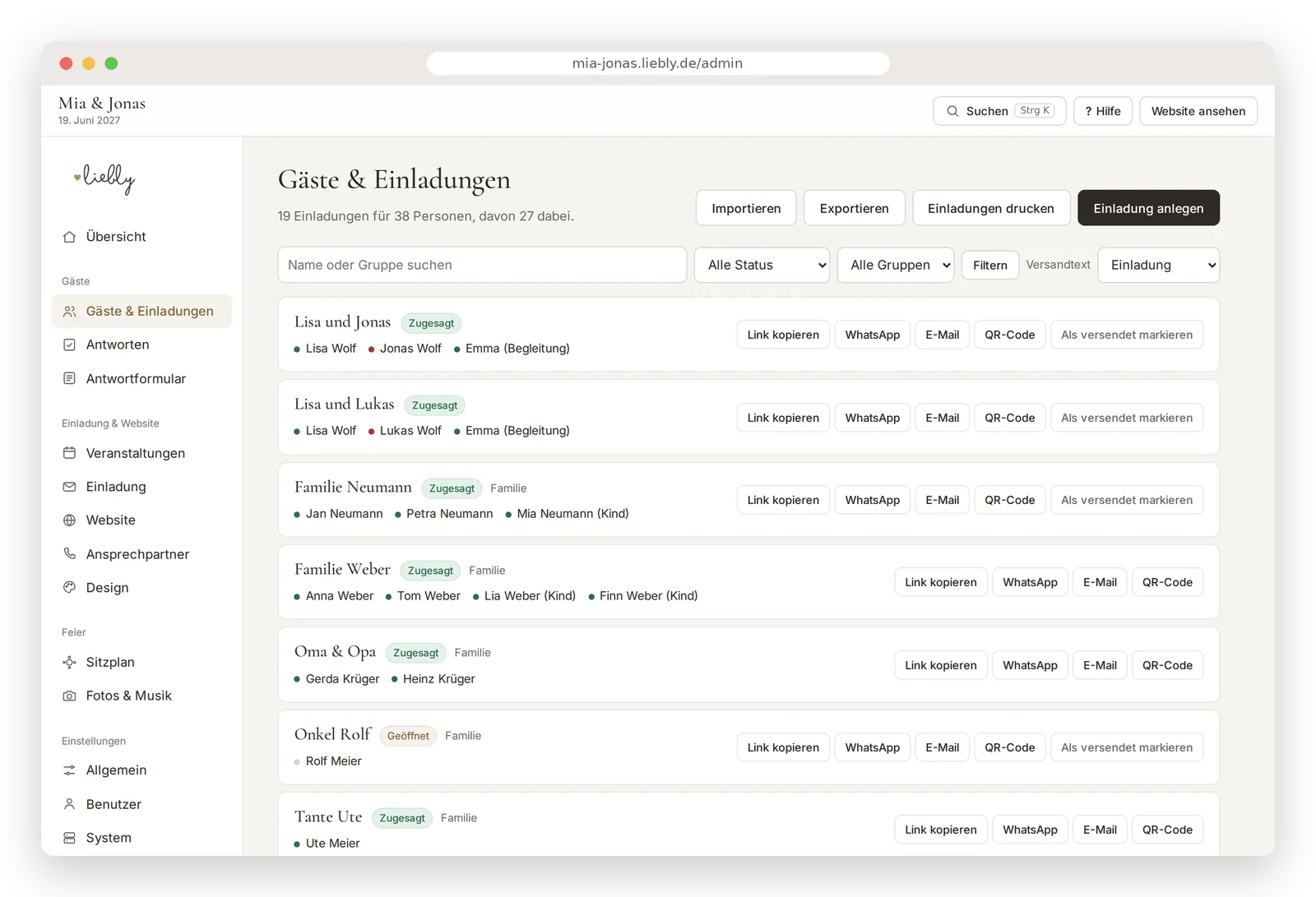
Task: Open the Design menu label
Action: [x=108, y=587]
